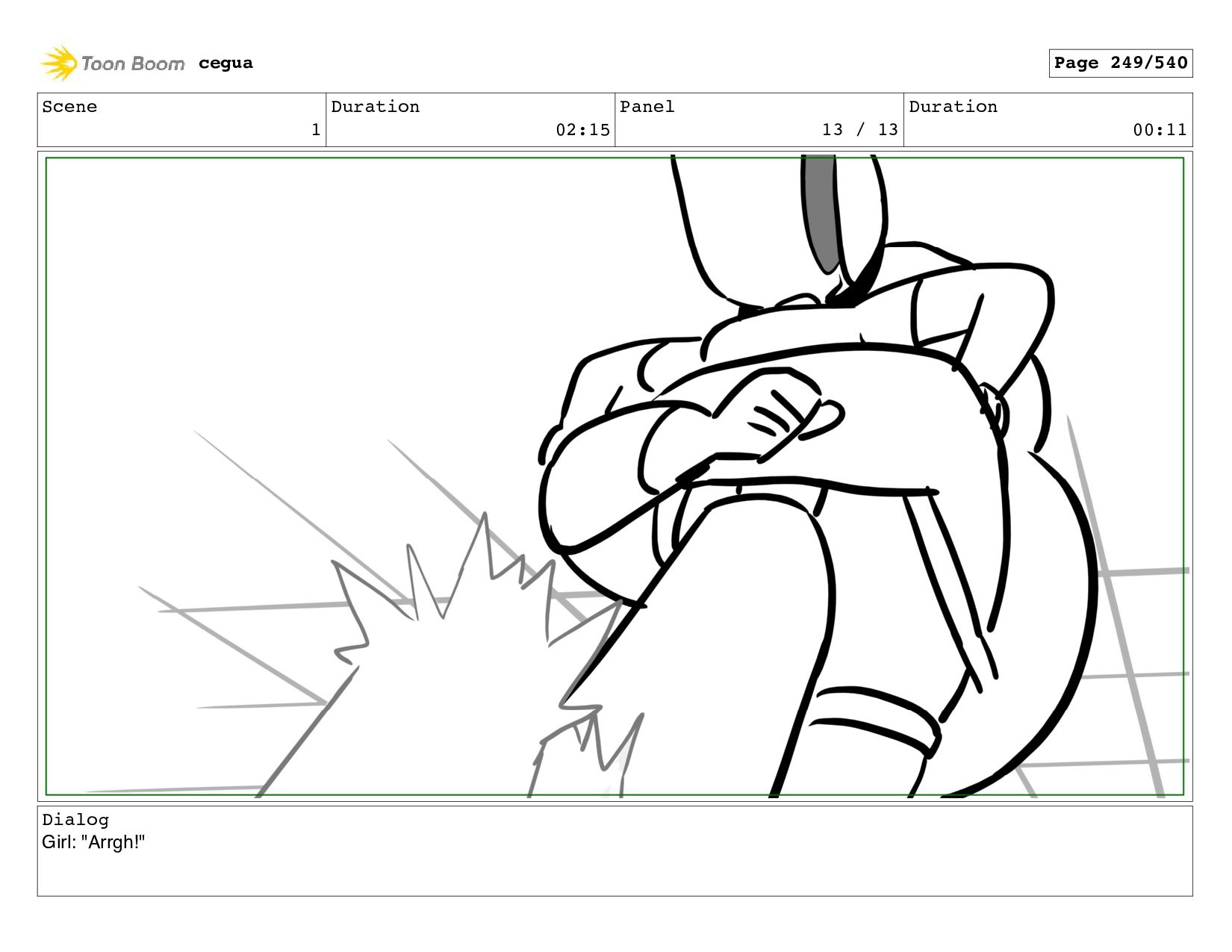Screen dimensions: 1232x952
Task: Click the Toon Boom logo icon
Action: coord(58,63)
